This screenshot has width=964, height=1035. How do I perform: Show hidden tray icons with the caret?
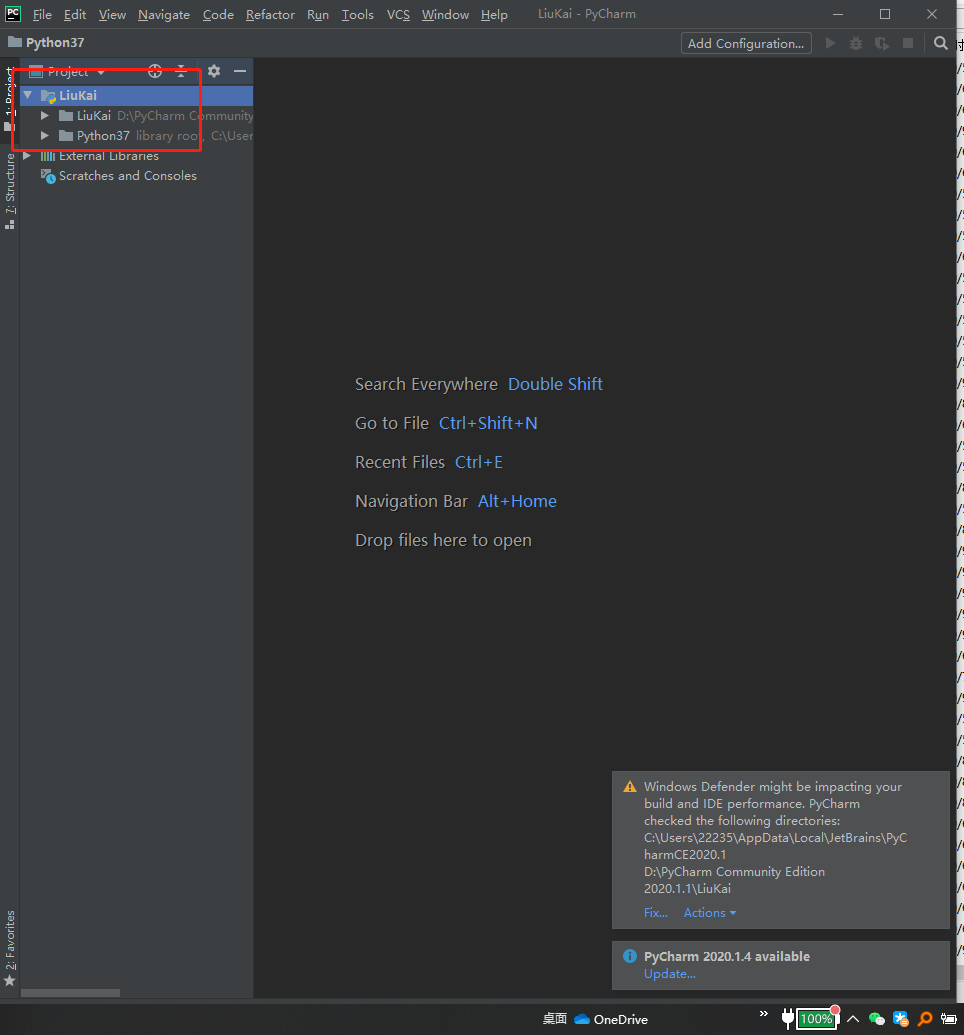tap(852, 1019)
